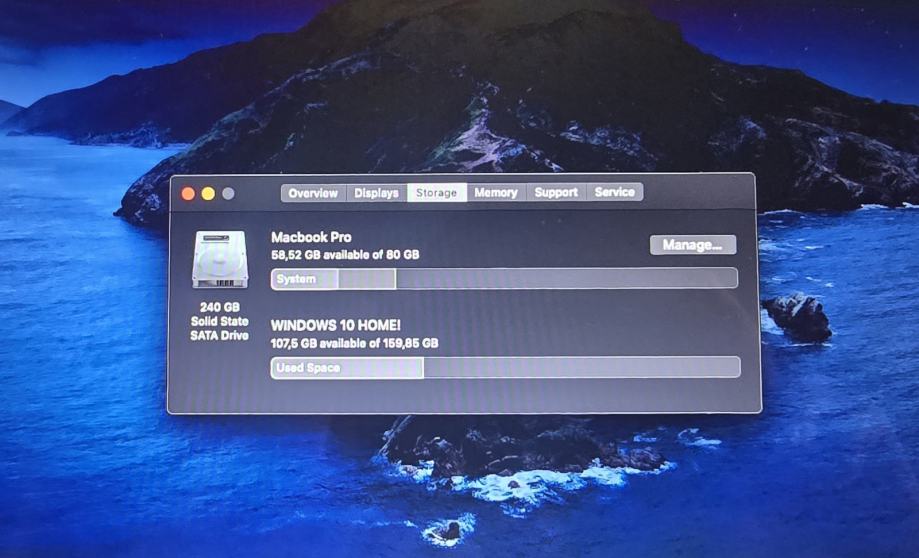Select the Storage tab
919x558 pixels.
point(437,192)
